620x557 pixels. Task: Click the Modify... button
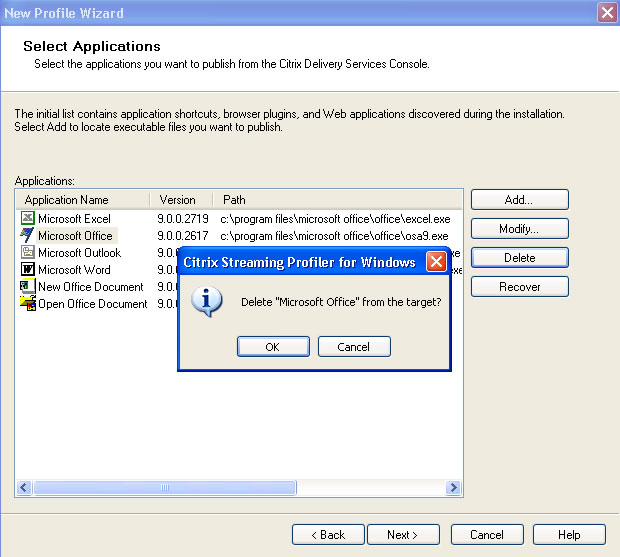[520, 228]
